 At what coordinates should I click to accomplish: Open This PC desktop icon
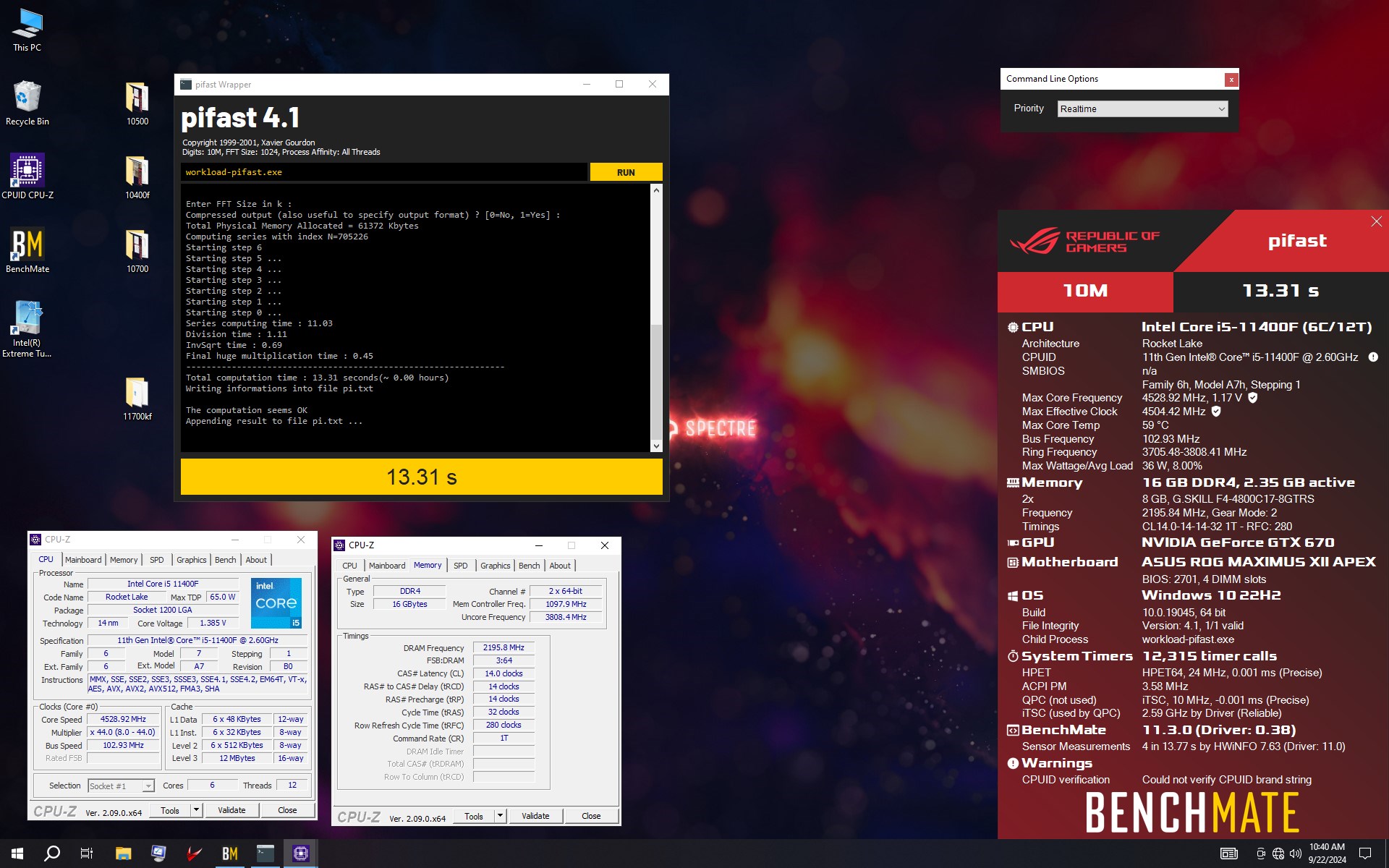click(x=27, y=30)
